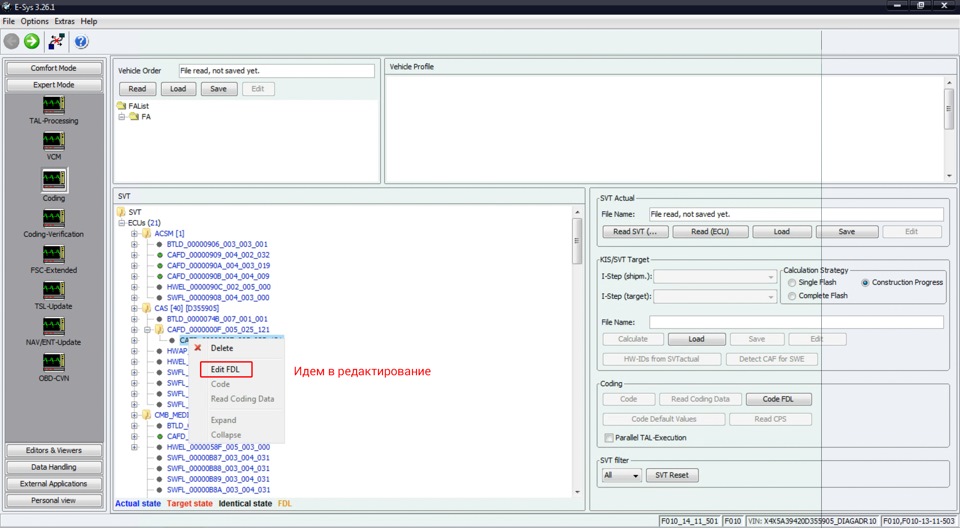Collapse the ECUs (21) tree node
Screen dimensions: 960x528
pos(122,223)
